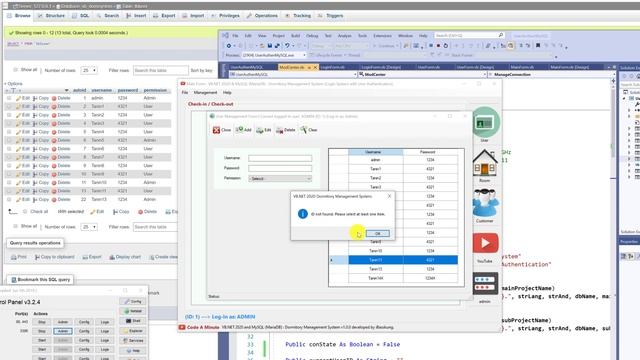Click the Delete user toolbar icon
This screenshot has width=640, height=360.
286,130
